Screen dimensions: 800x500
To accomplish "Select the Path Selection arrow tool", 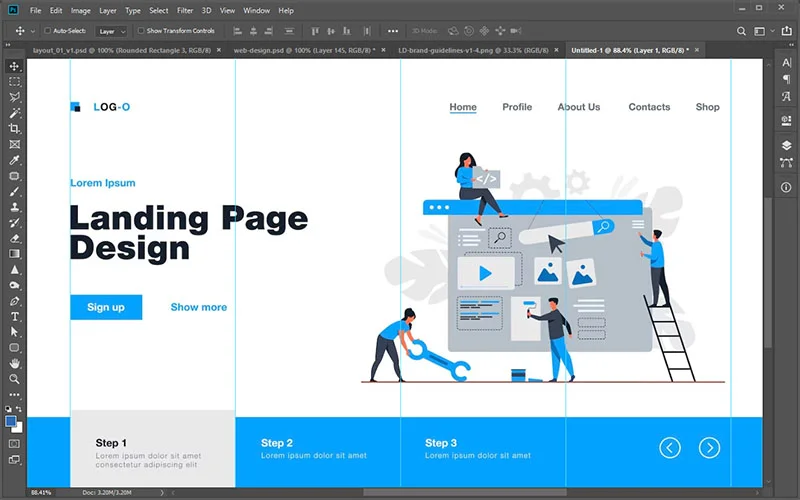I will coord(14,332).
